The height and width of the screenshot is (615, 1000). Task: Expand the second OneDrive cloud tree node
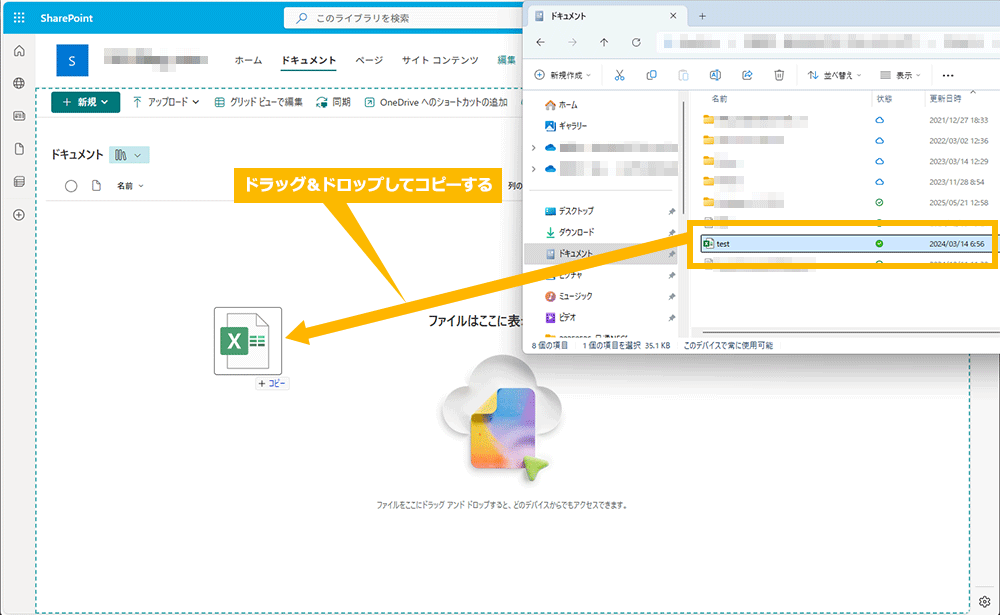point(534,169)
